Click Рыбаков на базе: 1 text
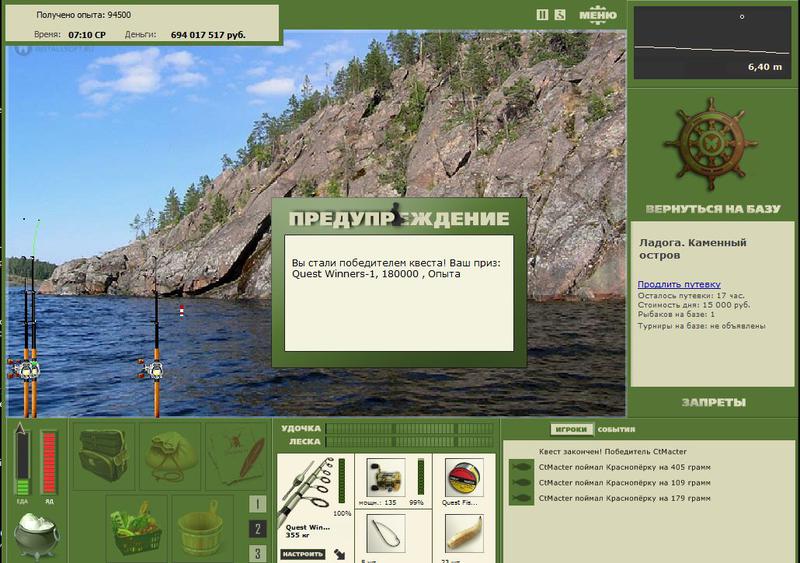 click(x=676, y=314)
